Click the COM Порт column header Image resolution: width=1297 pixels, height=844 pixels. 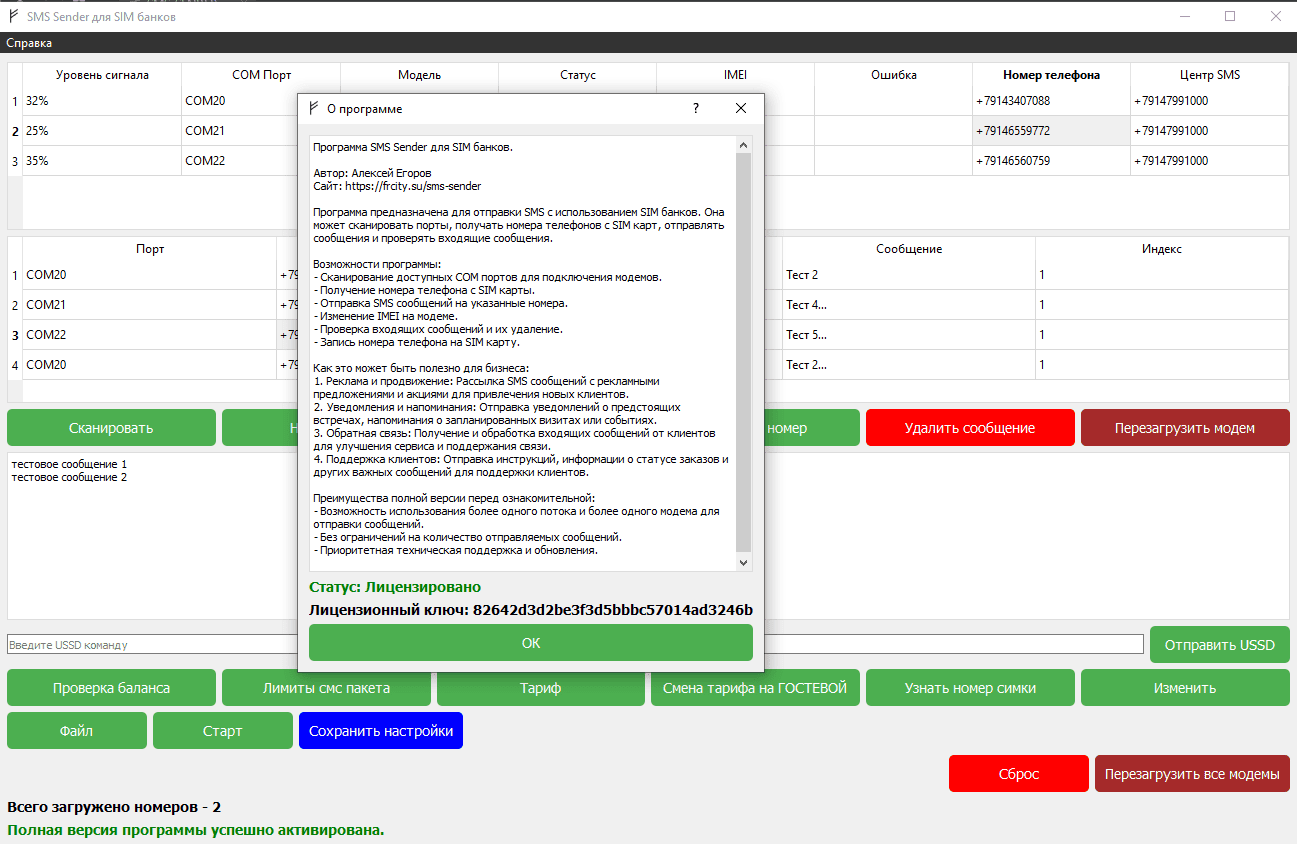point(261,75)
